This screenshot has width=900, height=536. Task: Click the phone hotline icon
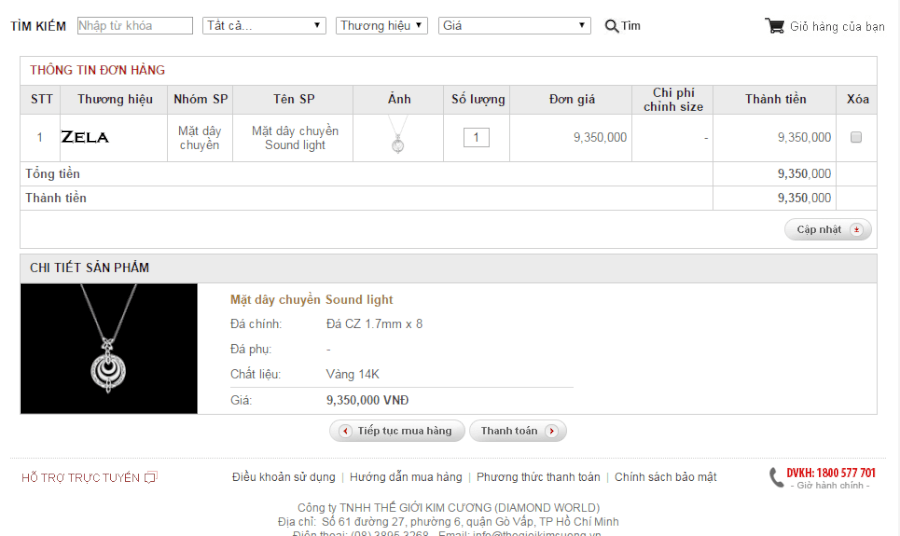coord(776,478)
